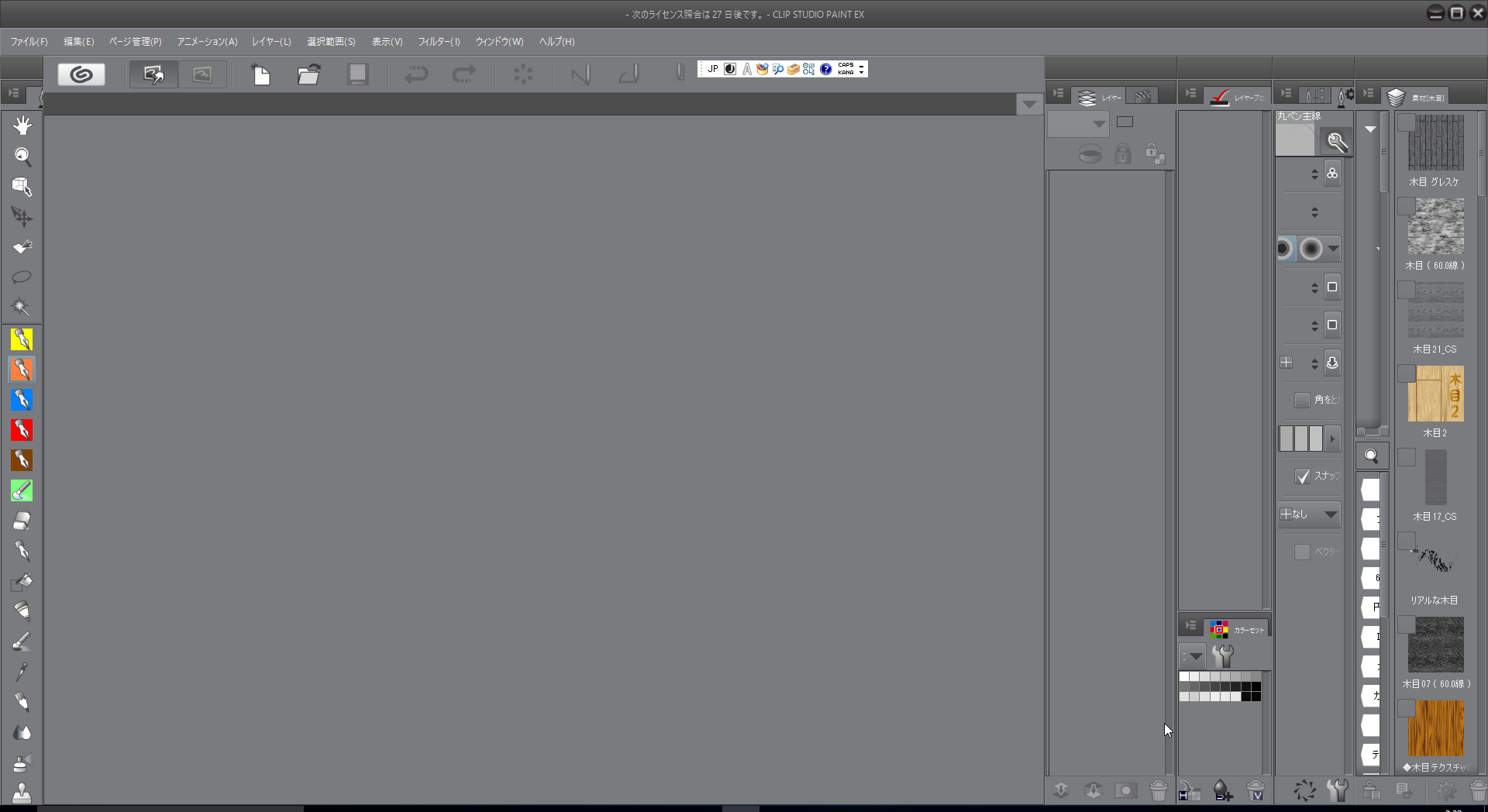
Task: Select the blue pen tool
Action: click(x=22, y=400)
